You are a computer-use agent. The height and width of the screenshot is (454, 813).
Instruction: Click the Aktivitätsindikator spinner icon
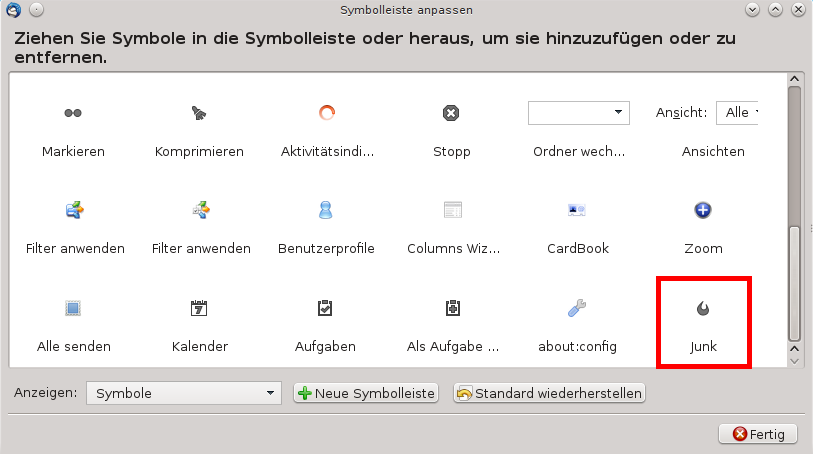pyautogui.click(x=326, y=113)
